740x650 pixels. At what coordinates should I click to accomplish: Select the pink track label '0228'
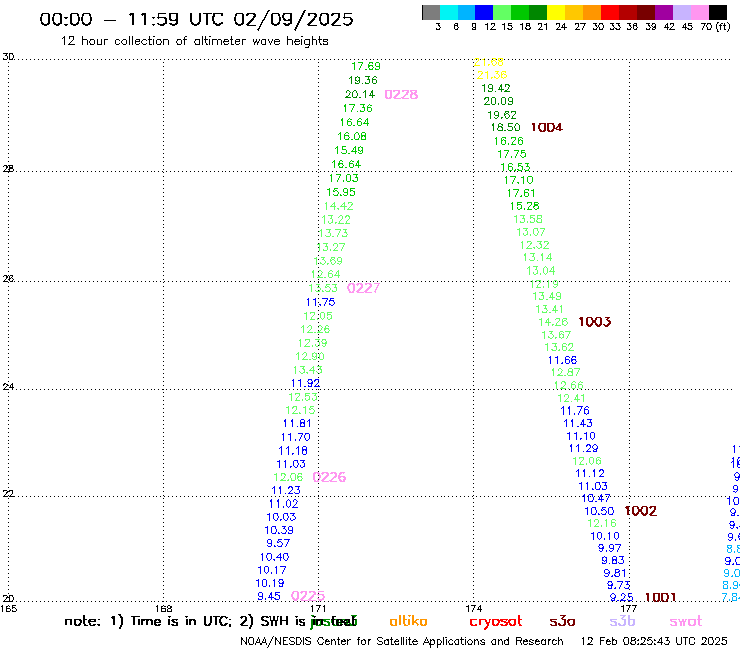(401, 94)
